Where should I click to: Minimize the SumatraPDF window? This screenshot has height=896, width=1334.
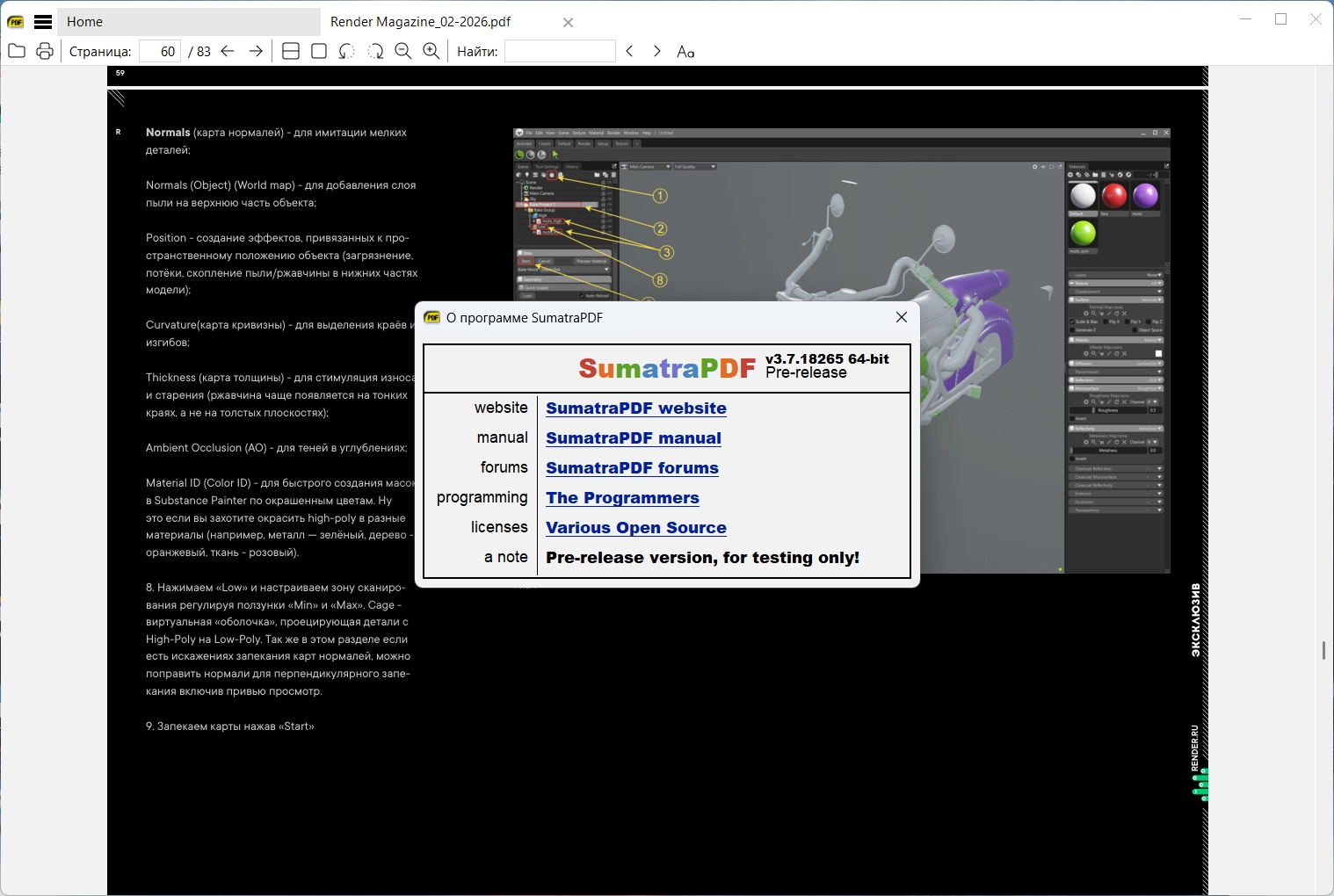point(1245,19)
